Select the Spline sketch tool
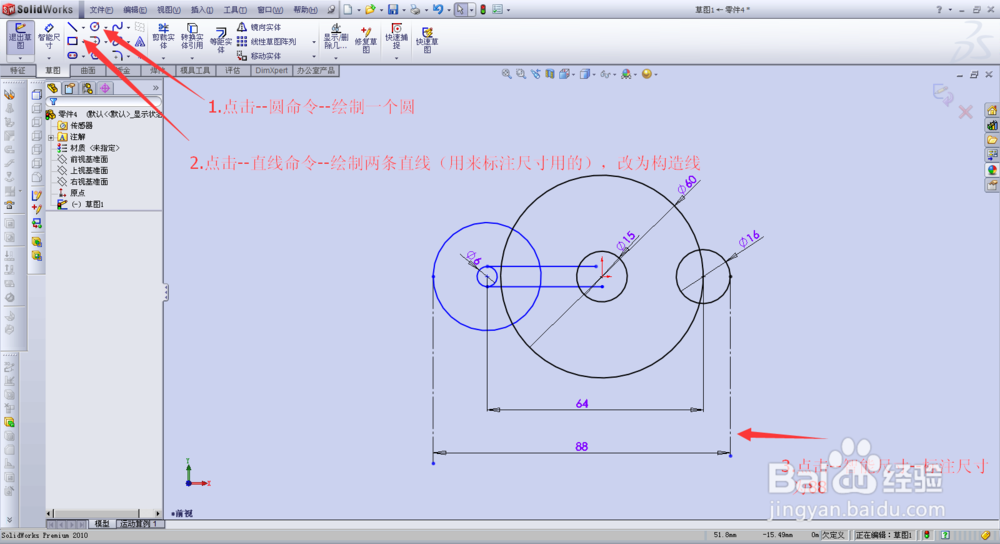This screenshot has height=544, width=1000. pyautogui.click(x=117, y=27)
